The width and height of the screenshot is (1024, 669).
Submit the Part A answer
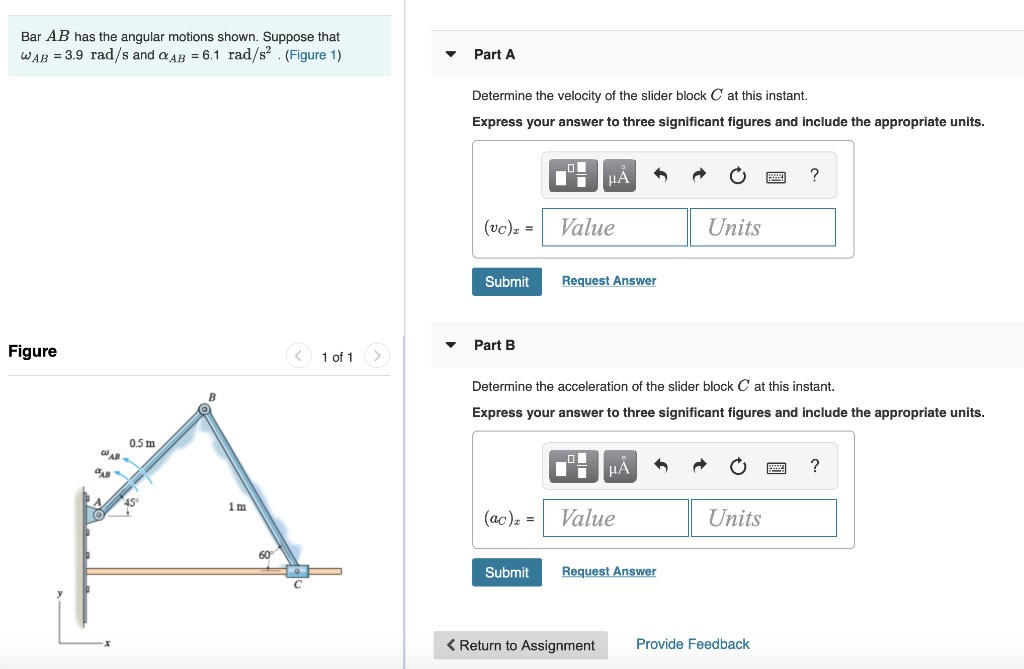click(x=506, y=281)
